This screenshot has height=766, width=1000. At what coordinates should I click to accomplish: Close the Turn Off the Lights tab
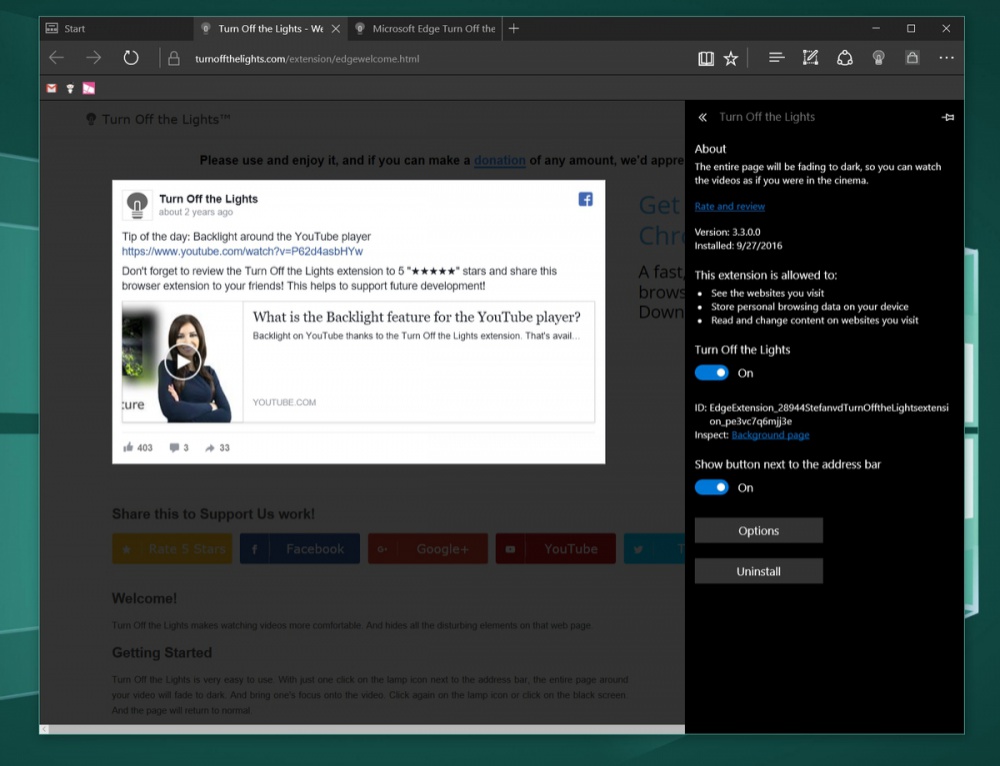point(335,29)
